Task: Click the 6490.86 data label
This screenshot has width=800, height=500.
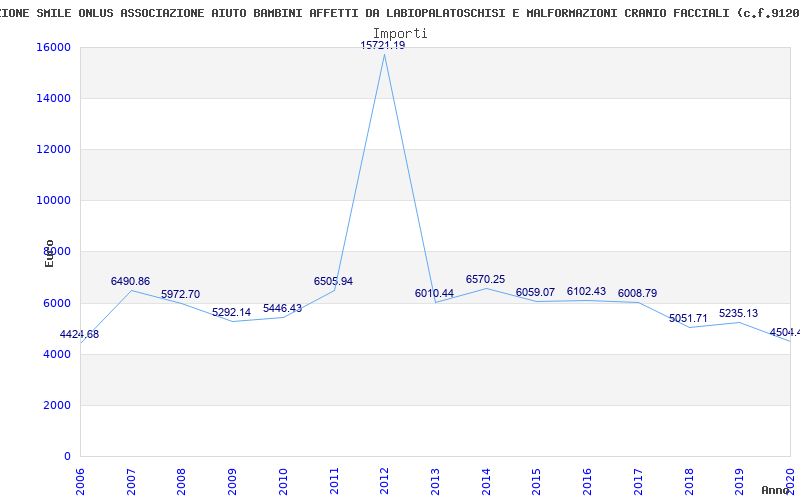Action: (130, 281)
